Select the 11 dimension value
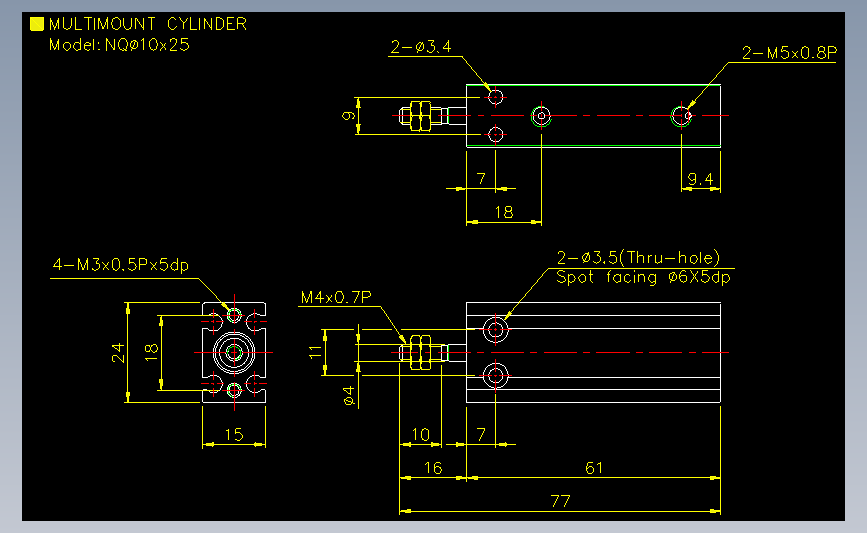867x533 pixels. point(315,352)
